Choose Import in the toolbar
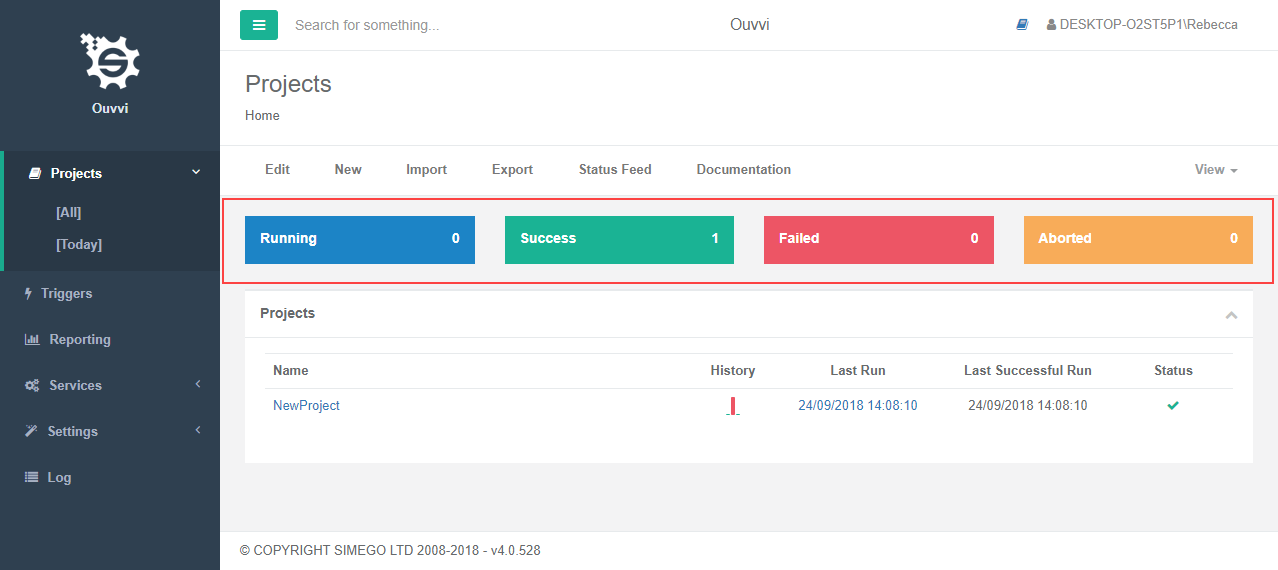 tap(426, 170)
